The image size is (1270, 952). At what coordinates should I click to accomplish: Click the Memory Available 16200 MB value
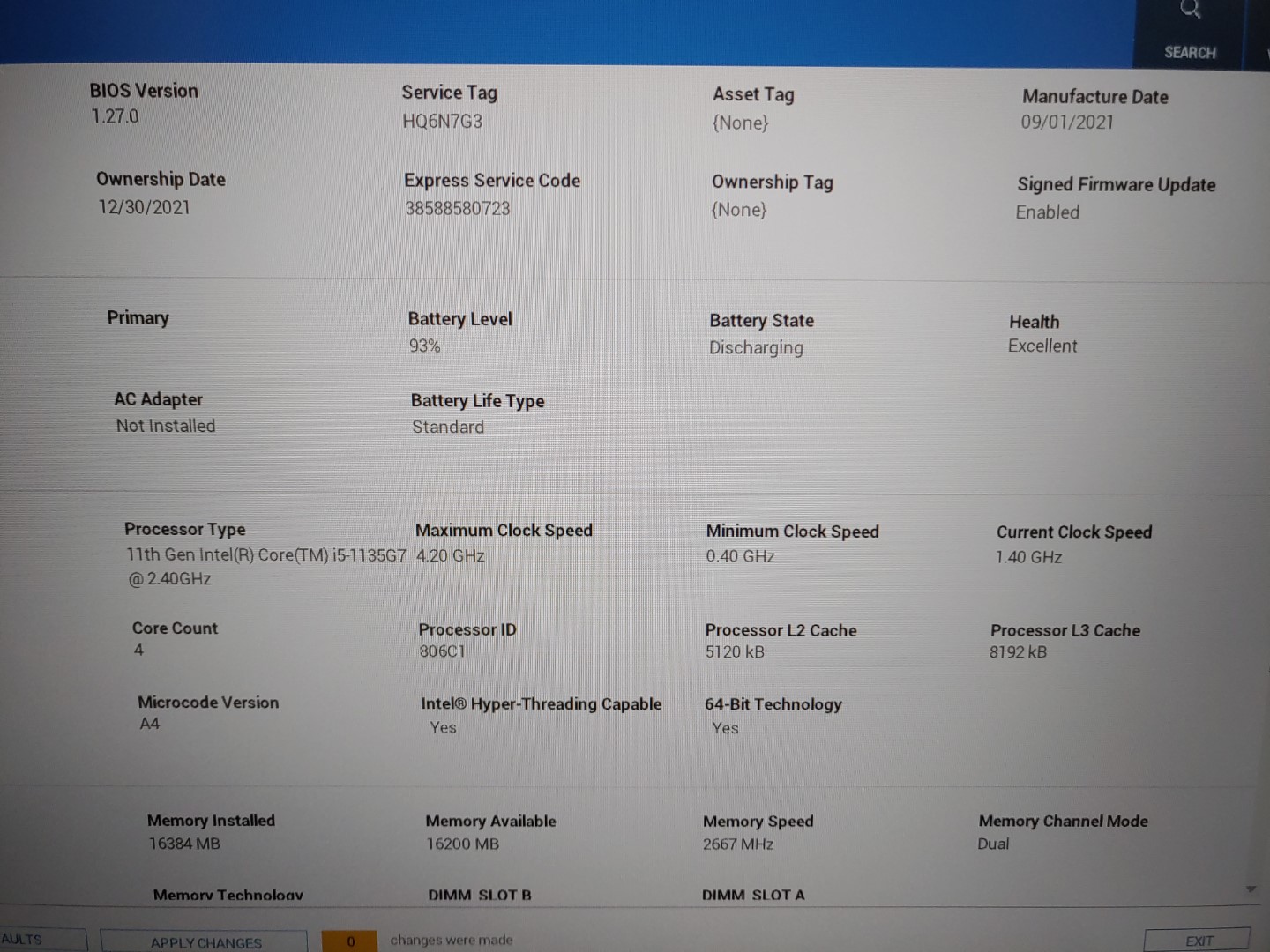[462, 844]
